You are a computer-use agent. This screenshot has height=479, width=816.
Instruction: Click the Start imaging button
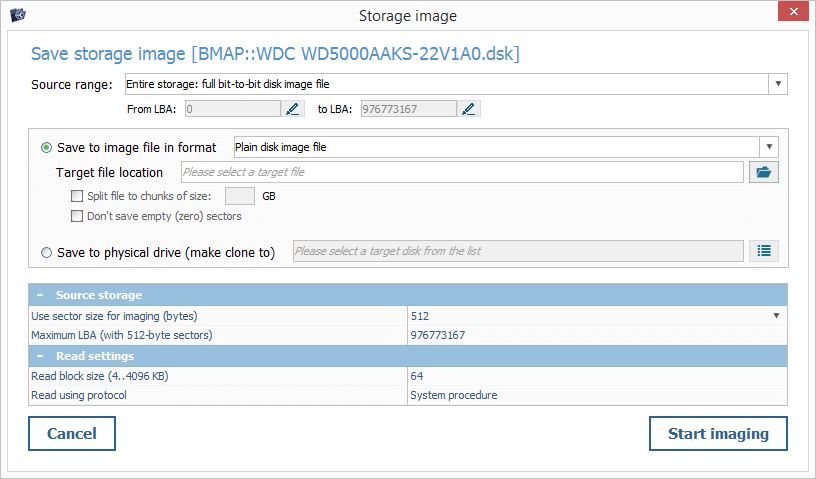[x=718, y=433]
